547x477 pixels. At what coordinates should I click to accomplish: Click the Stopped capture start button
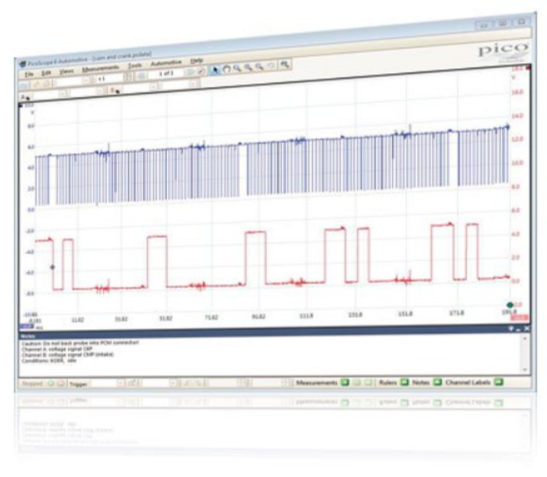click(x=51, y=383)
